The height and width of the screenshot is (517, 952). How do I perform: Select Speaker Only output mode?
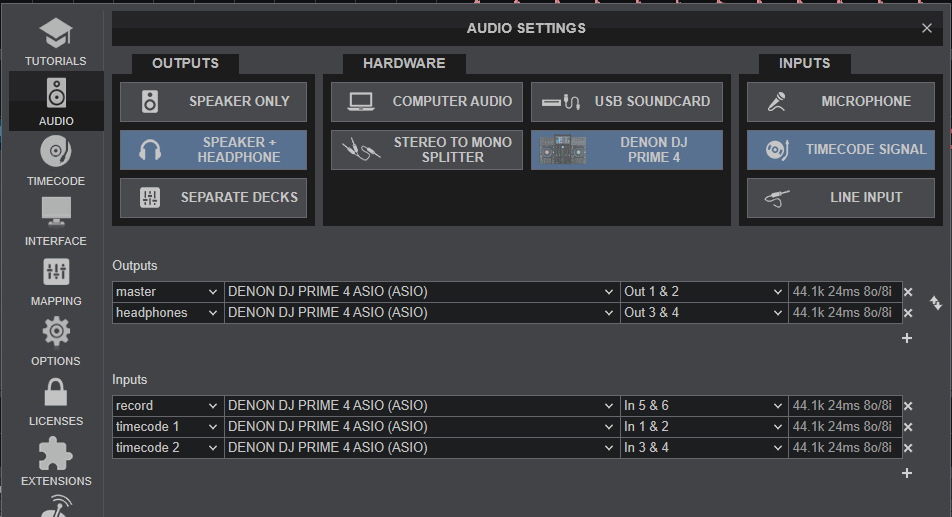click(x=213, y=101)
